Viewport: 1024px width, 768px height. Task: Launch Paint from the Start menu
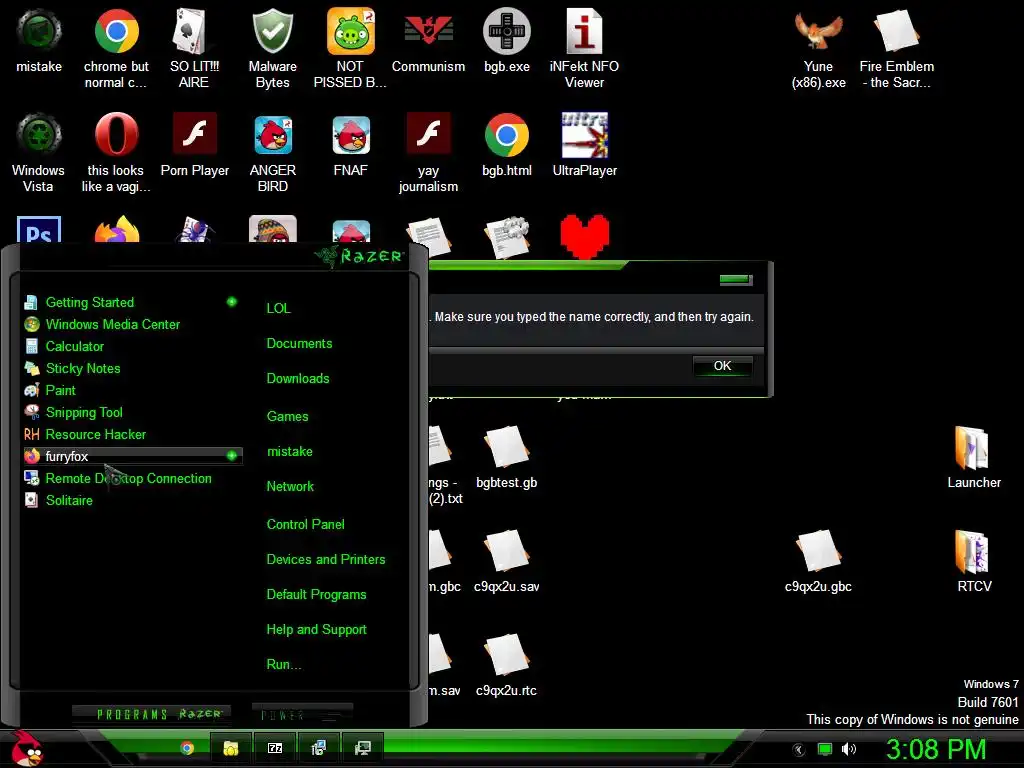pos(133,391)
